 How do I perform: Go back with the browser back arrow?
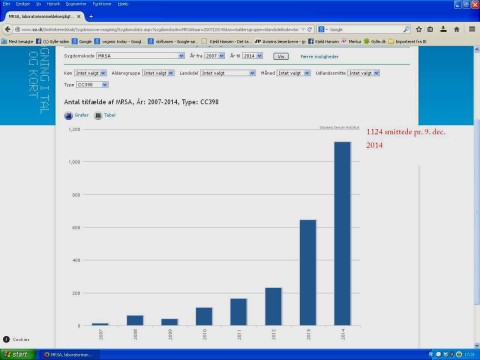(8, 29)
